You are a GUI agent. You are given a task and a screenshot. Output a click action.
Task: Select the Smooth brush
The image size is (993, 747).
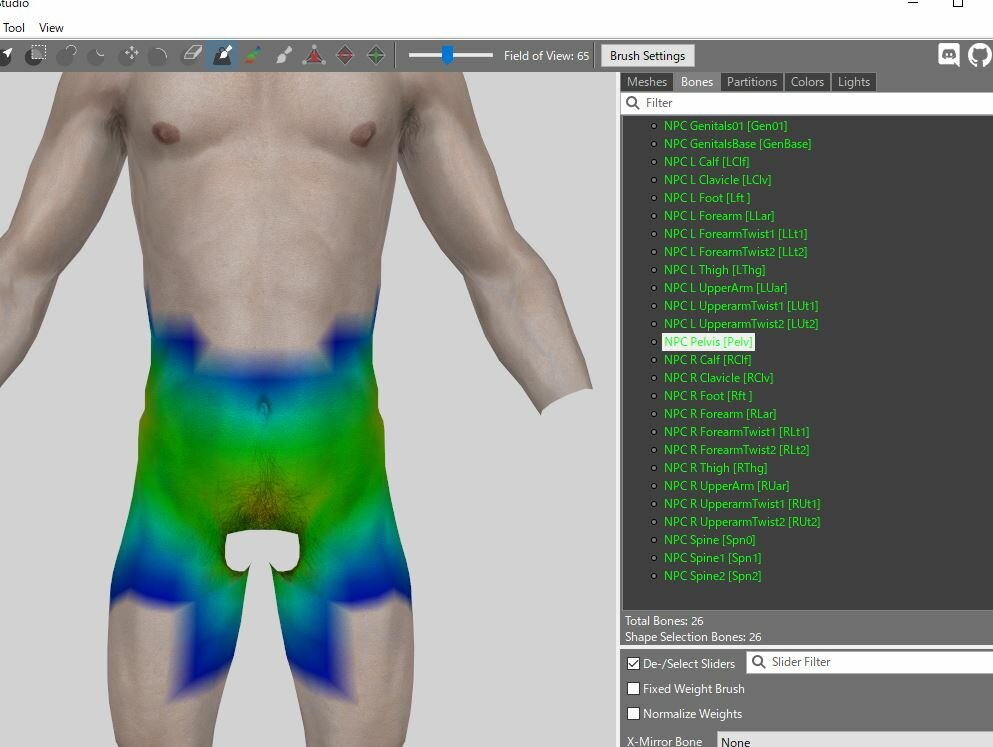(x=158, y=55)
